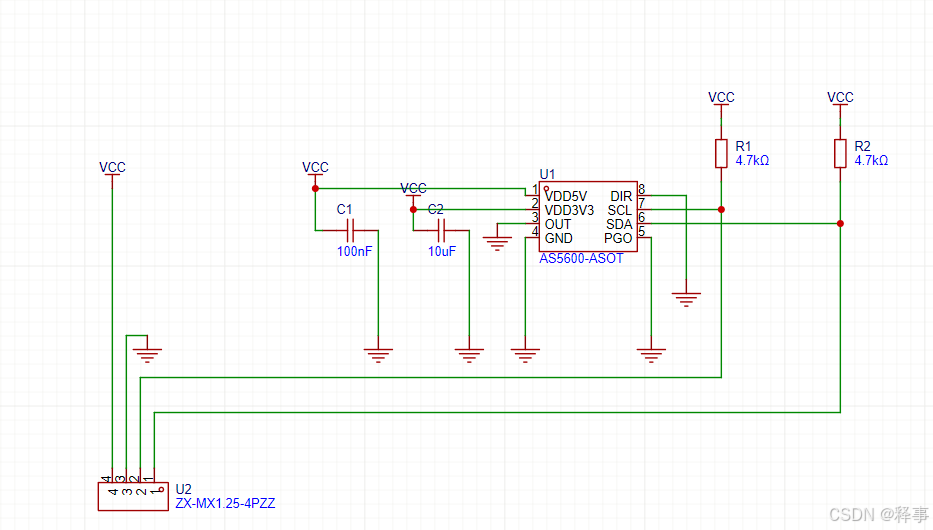This screenshot has height=530, width=933.
Task: Click the DIR pin label on U1
Action: [x=621, y=196]
